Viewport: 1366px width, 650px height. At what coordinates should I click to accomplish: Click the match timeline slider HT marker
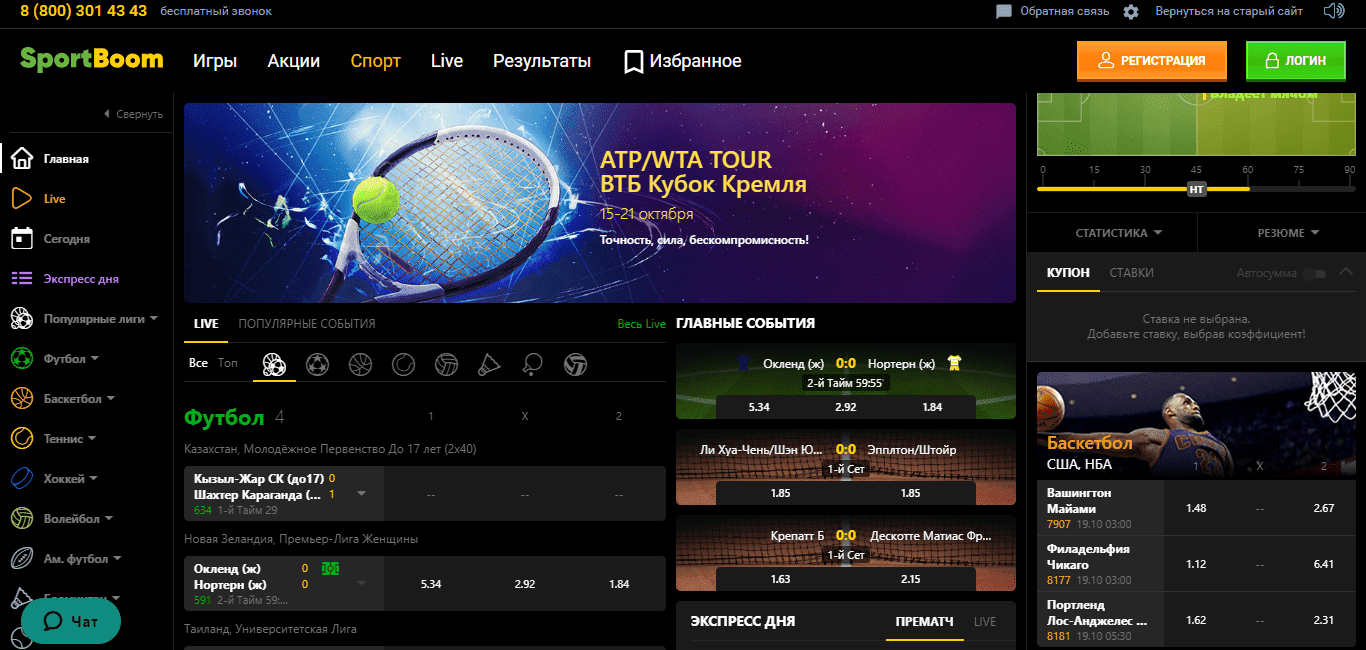(x=1196, y=189)
